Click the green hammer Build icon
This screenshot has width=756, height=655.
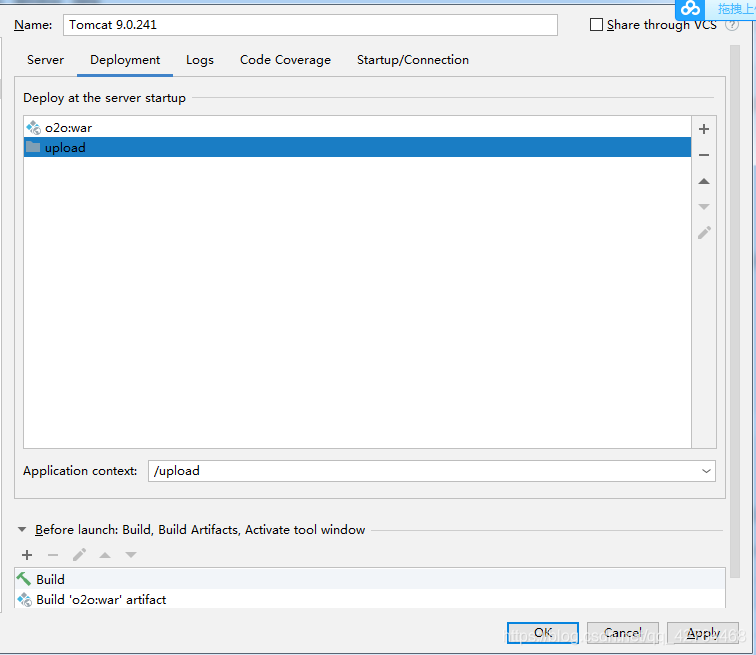coord(24,579)
